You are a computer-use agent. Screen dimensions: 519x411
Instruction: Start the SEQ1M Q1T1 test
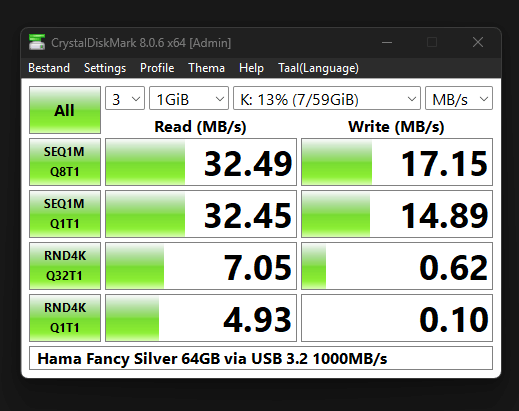[65, 214]
